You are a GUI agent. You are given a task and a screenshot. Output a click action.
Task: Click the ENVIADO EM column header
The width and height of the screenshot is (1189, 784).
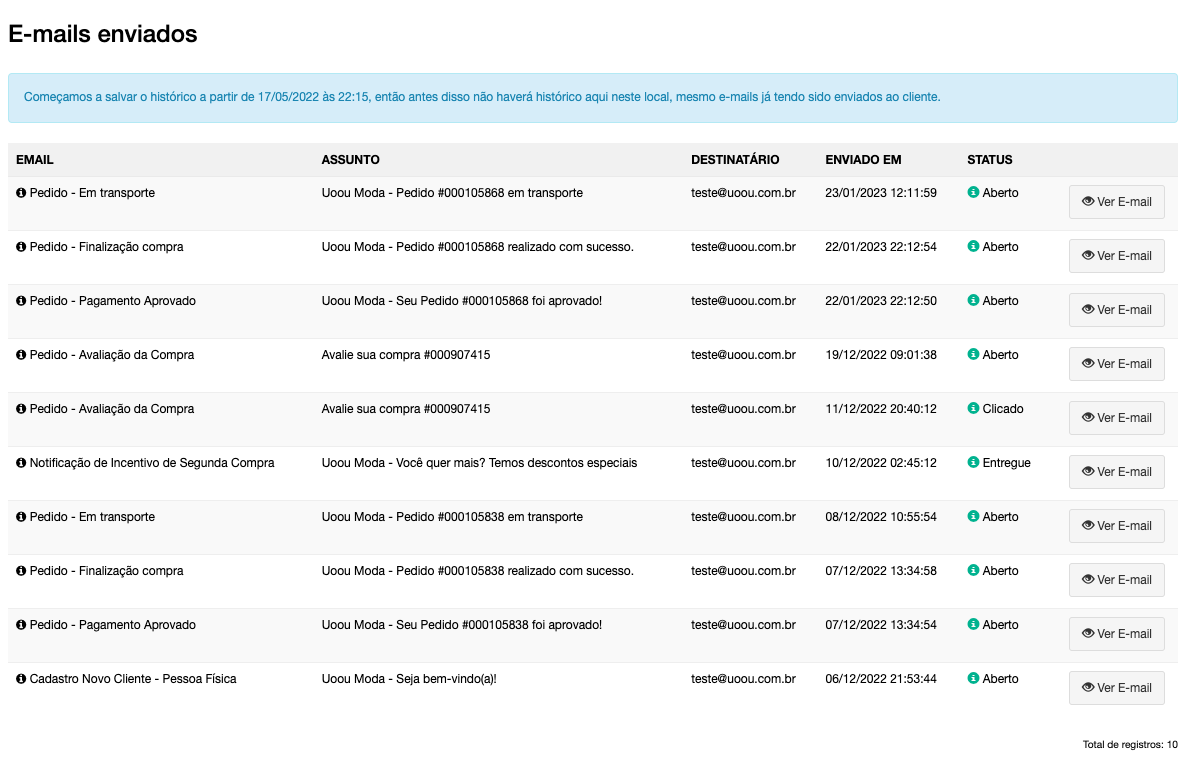[863, 160]
